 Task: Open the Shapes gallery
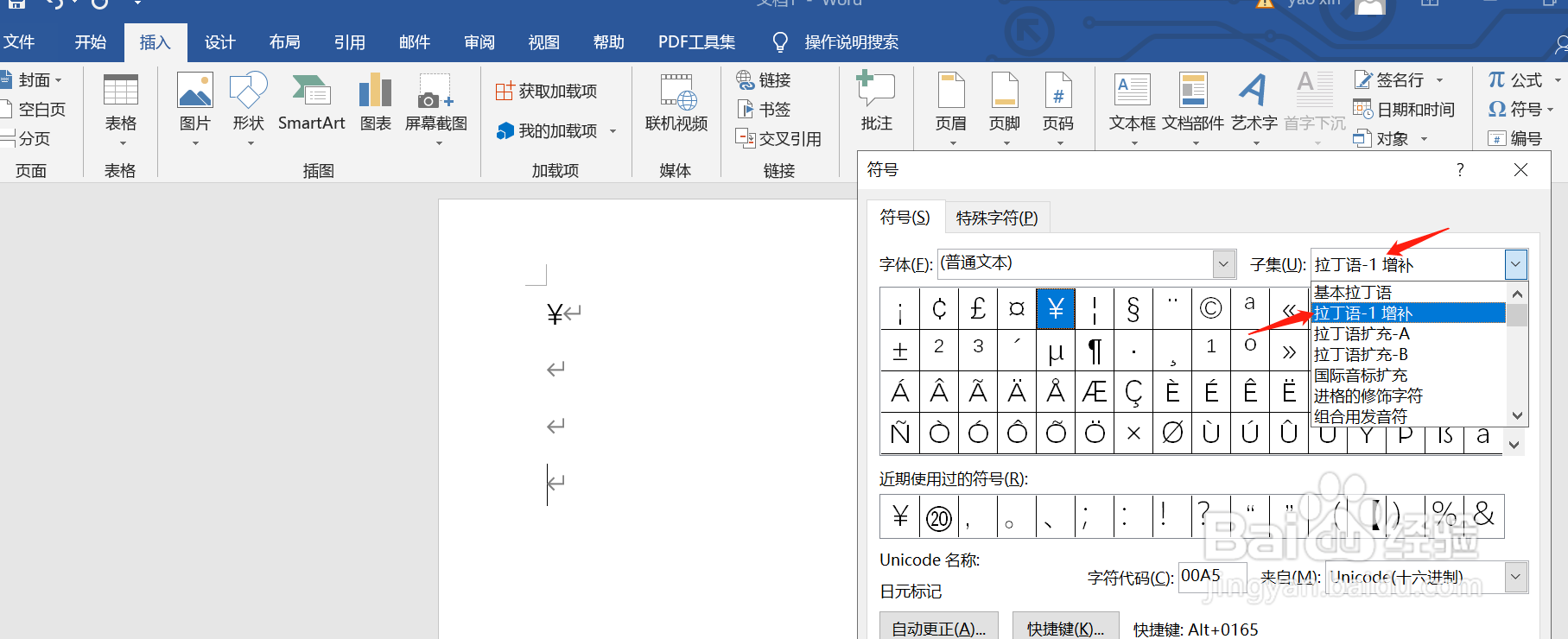(x=248, y=110)
